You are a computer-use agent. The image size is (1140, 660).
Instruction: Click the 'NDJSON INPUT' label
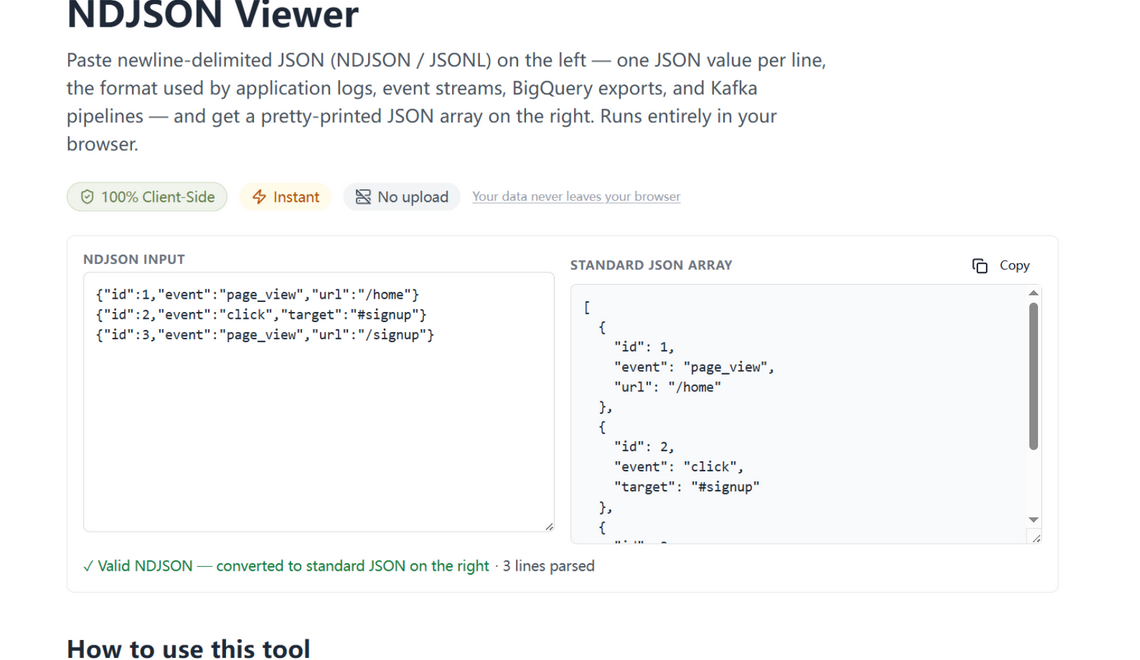134,259
